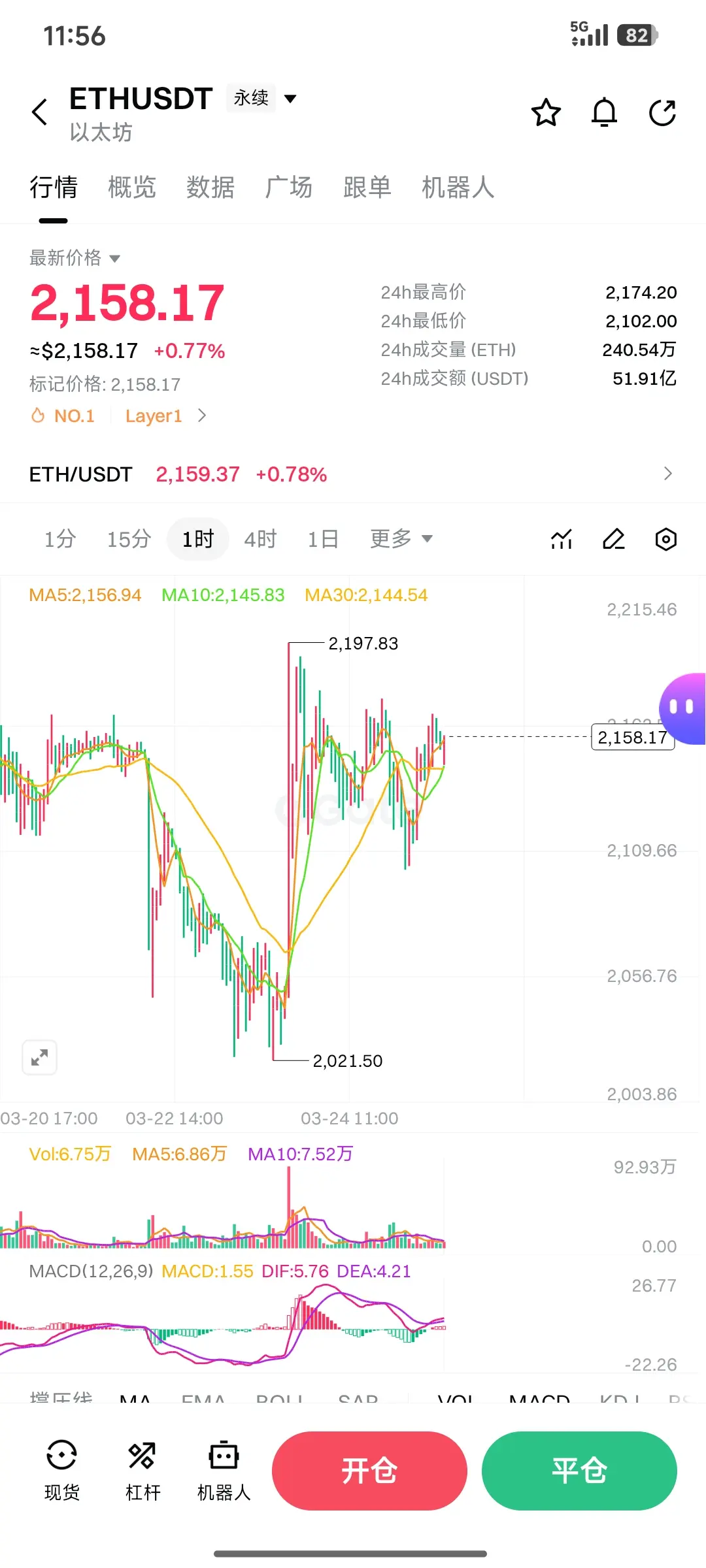Image resolution: width=706 pixels, height=1568 pixels.
Task: Open chart indicators icon
Action: pyautogui.click(x=562, y=539)
